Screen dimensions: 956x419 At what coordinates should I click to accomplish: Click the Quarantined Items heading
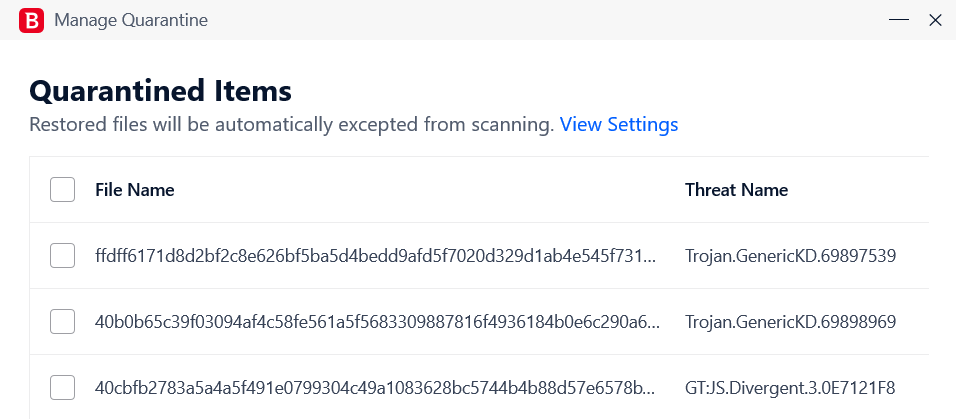pos(160,91)
